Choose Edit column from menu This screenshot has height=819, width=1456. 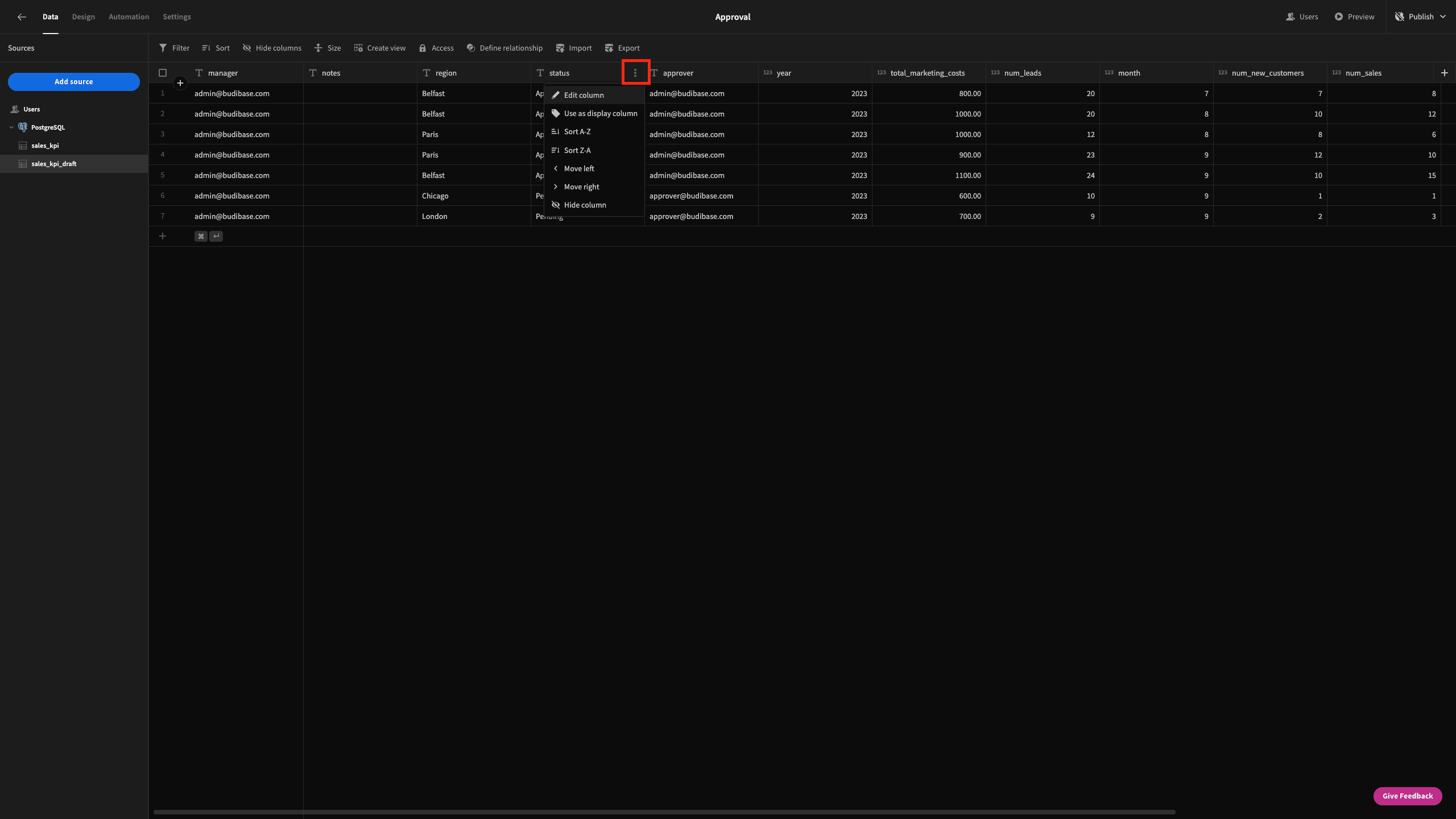[x=594, y=95]
